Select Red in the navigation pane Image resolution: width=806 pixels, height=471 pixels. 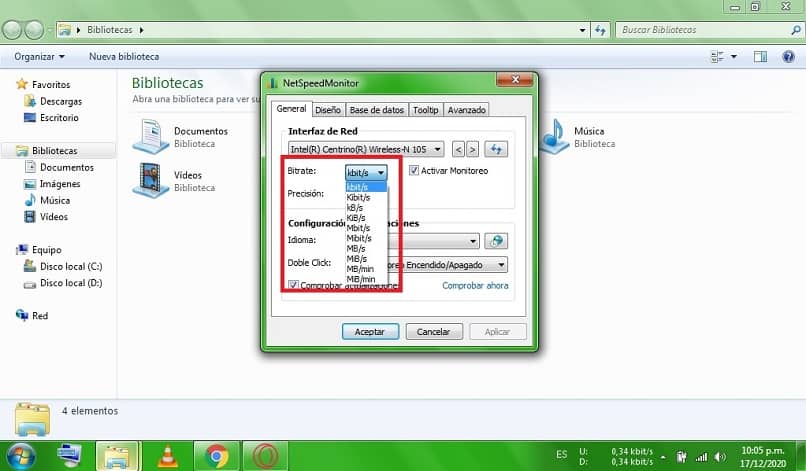pyautogui.click(x=40, y=316)
